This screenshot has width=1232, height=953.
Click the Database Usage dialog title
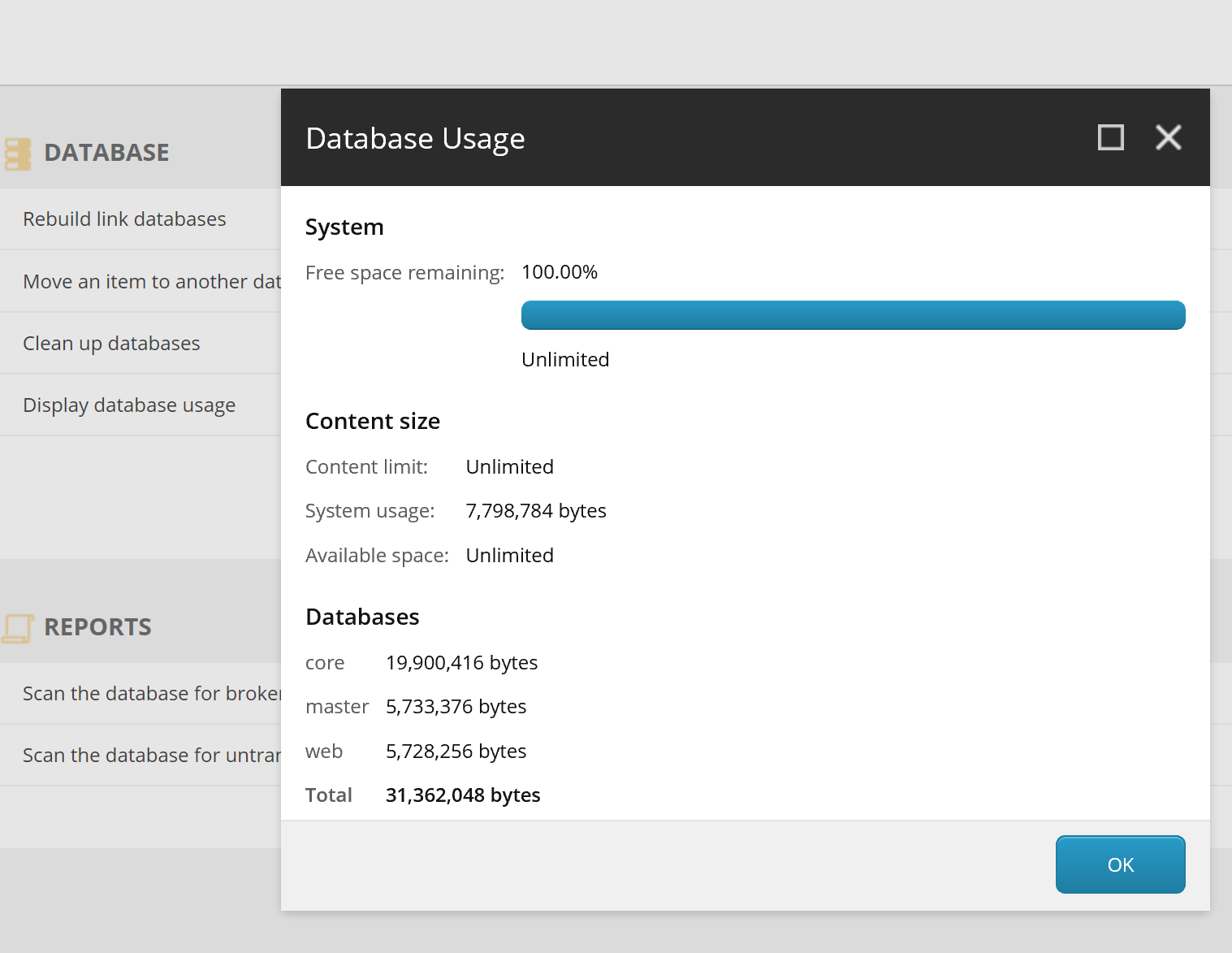click(x=415, y=139)
